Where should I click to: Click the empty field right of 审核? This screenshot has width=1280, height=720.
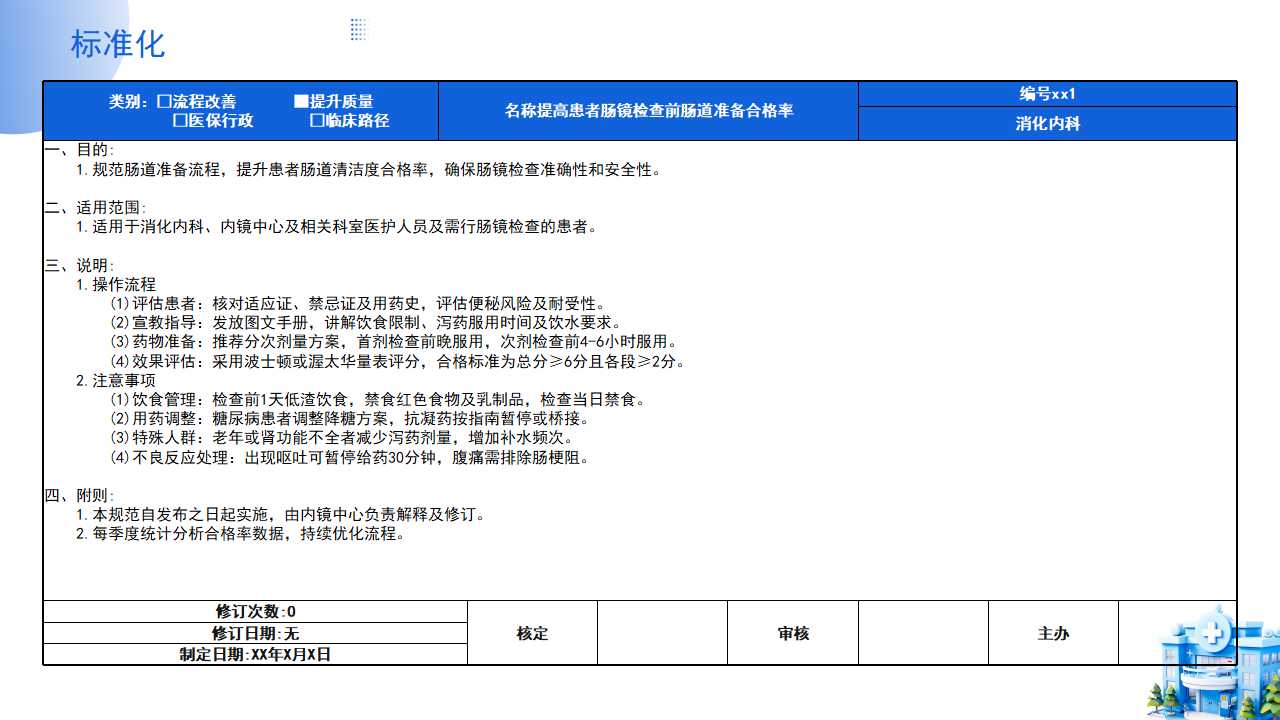point(923,633)
